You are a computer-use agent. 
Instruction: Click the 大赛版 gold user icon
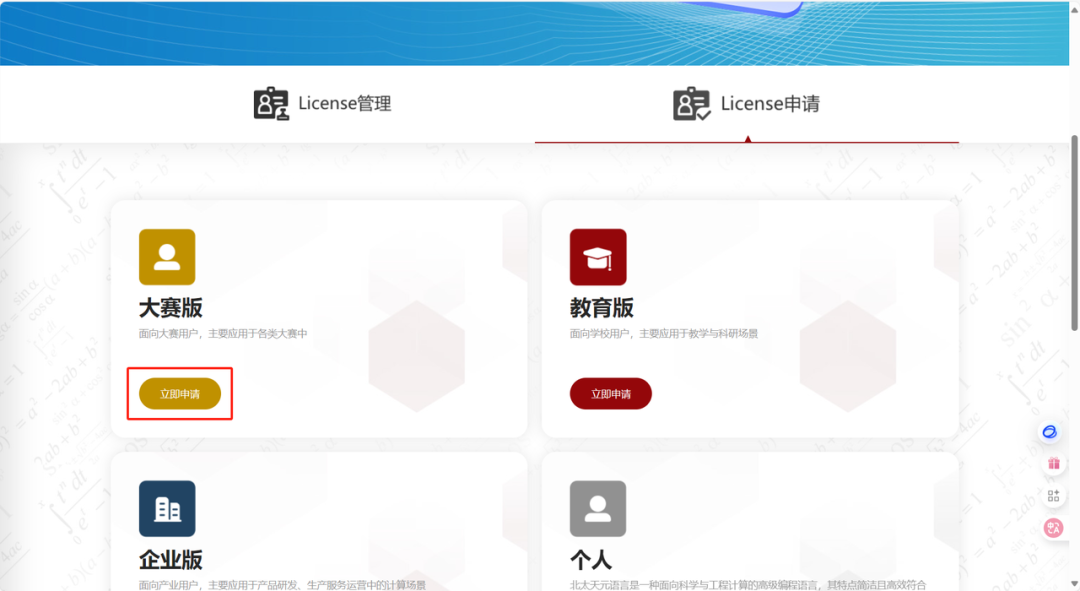[167, 257]
